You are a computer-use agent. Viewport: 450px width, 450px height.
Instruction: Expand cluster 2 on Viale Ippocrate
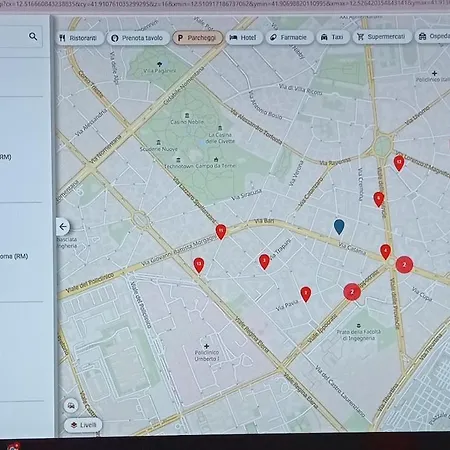(352, 292)
